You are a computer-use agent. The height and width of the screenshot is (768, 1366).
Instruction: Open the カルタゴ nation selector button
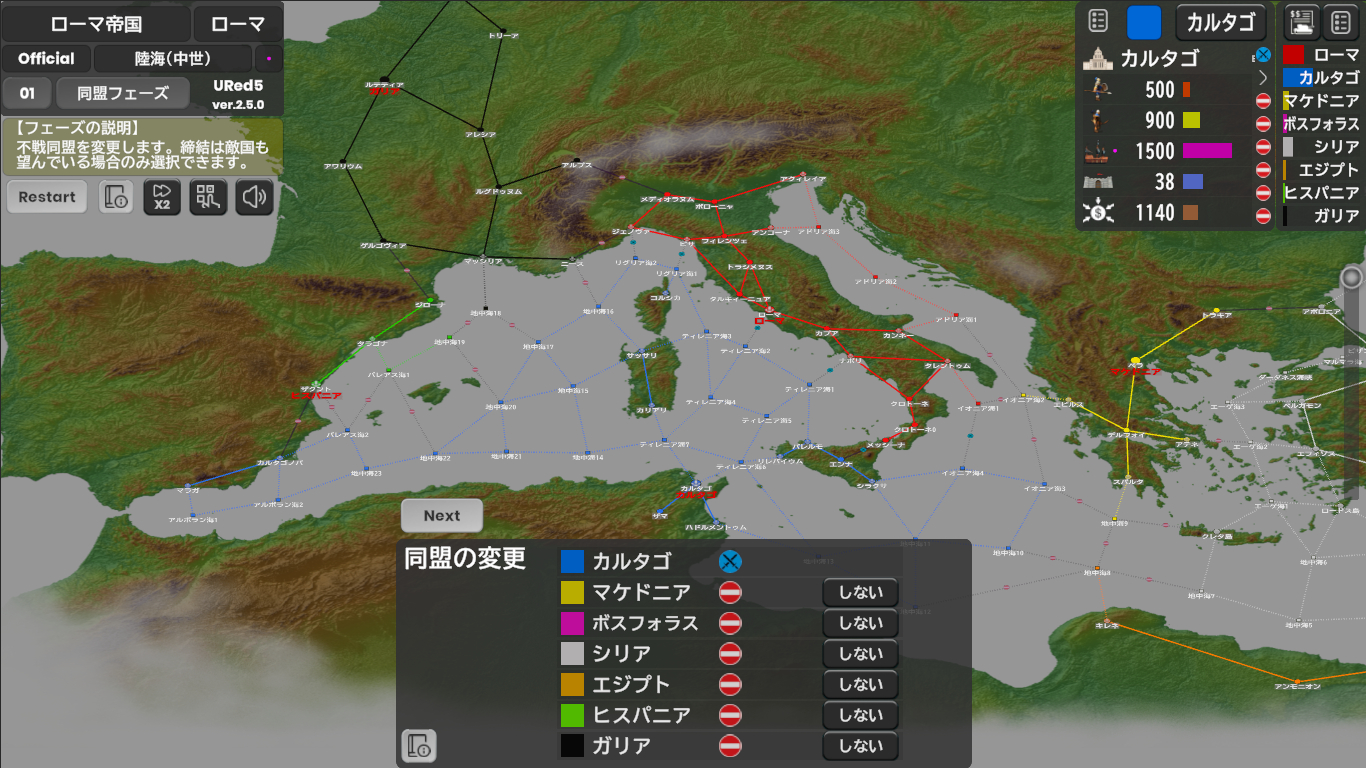point(1221,21)
